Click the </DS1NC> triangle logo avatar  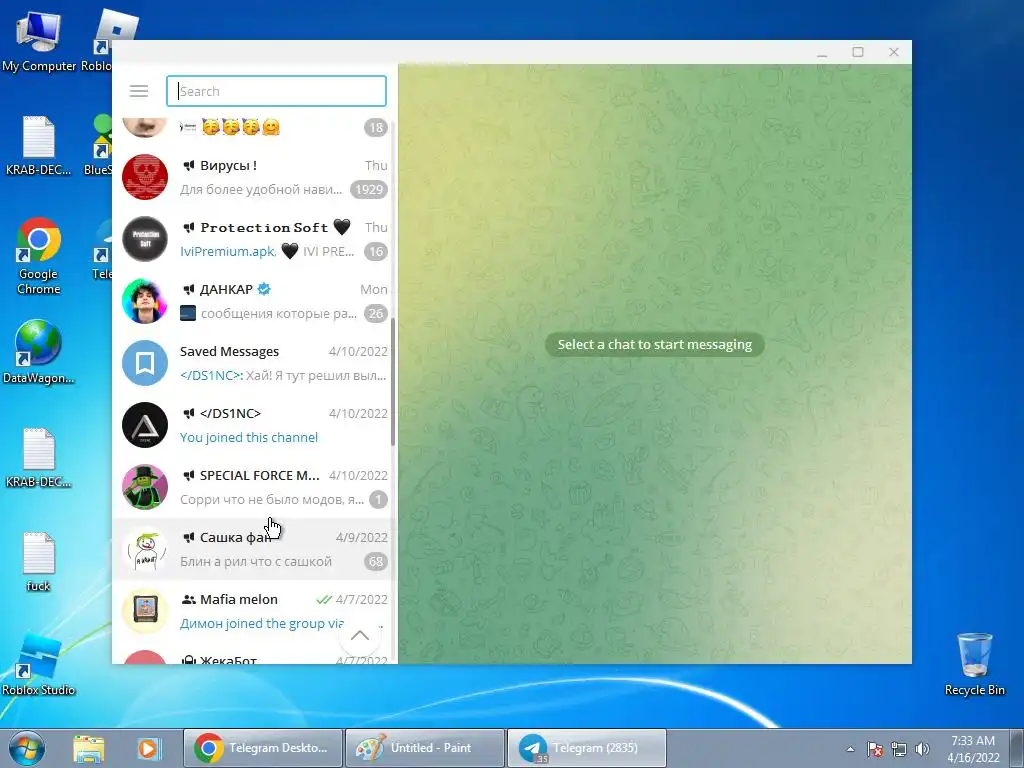(x=145, y=425)
